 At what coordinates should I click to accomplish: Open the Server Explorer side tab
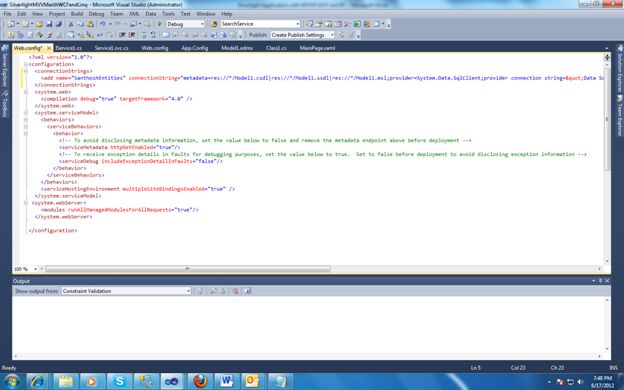click(4, 66)
